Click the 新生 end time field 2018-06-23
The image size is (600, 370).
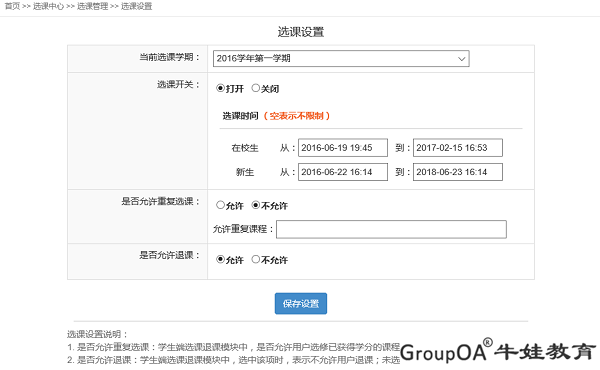tap(458, 172)
